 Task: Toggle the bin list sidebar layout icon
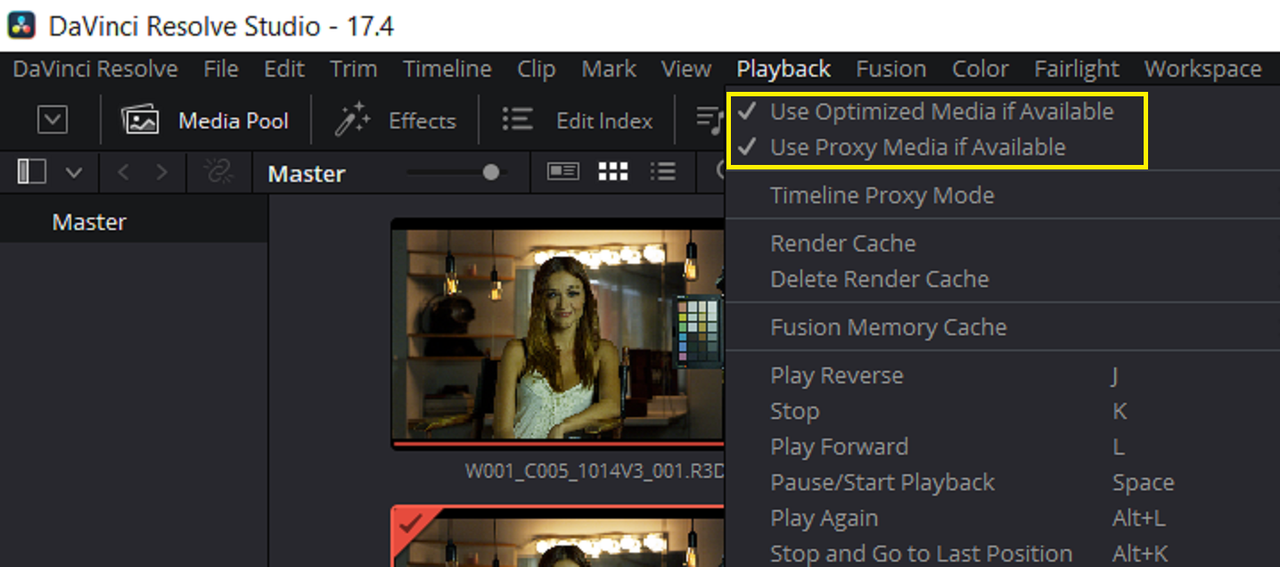(x=32, y=172)
